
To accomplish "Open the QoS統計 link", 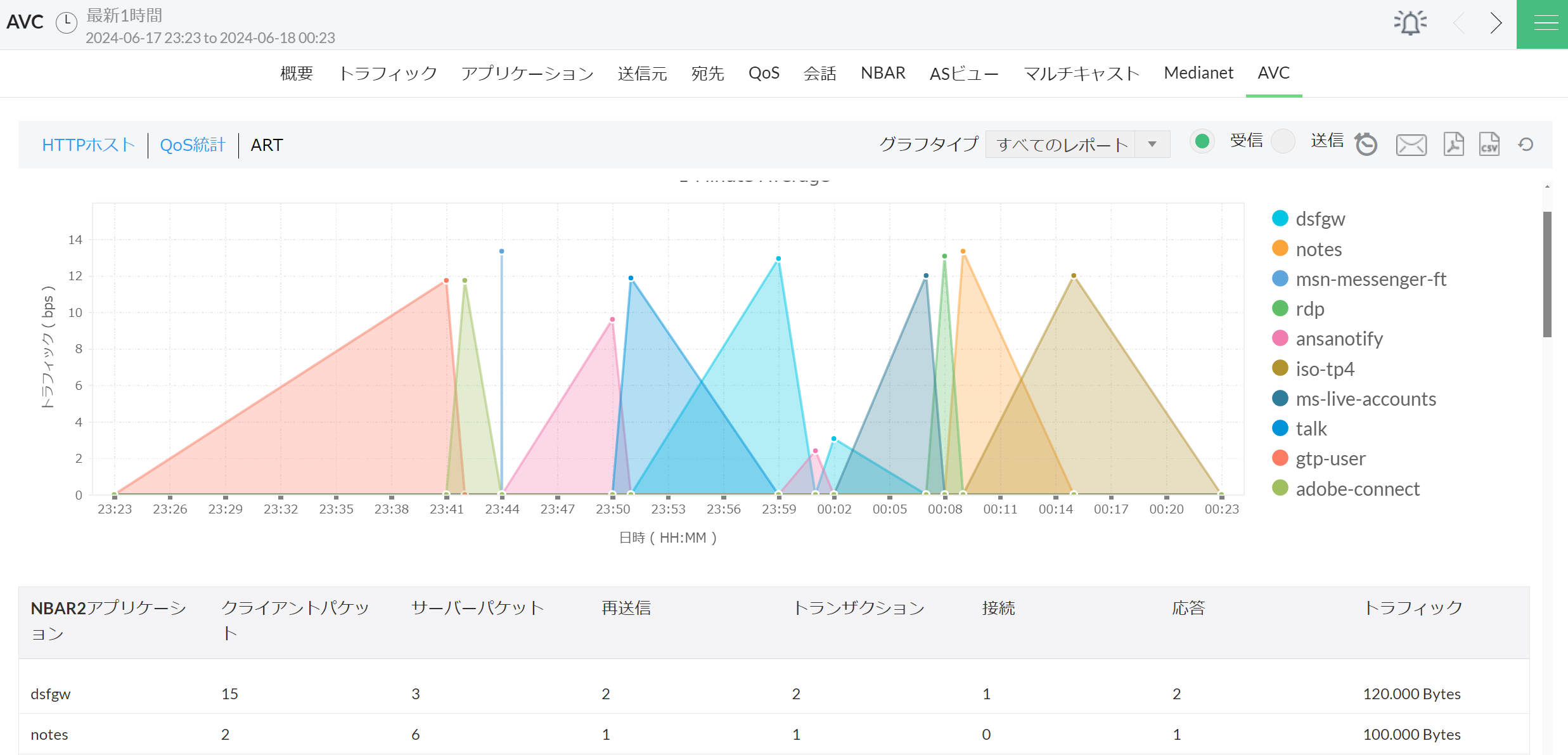I will click(x=193, y=145).
